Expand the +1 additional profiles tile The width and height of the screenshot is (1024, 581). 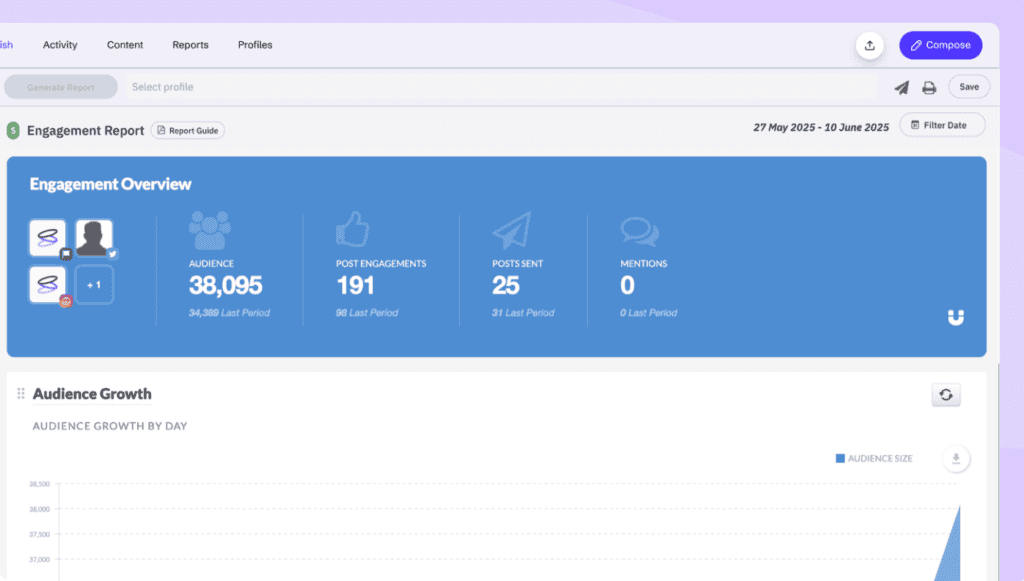[94, 285]
